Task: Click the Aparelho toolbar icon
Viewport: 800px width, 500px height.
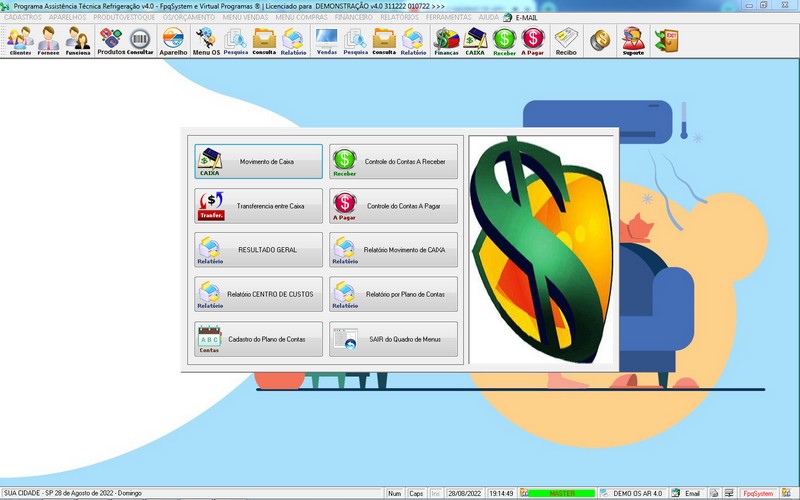Action: (173, 41)
